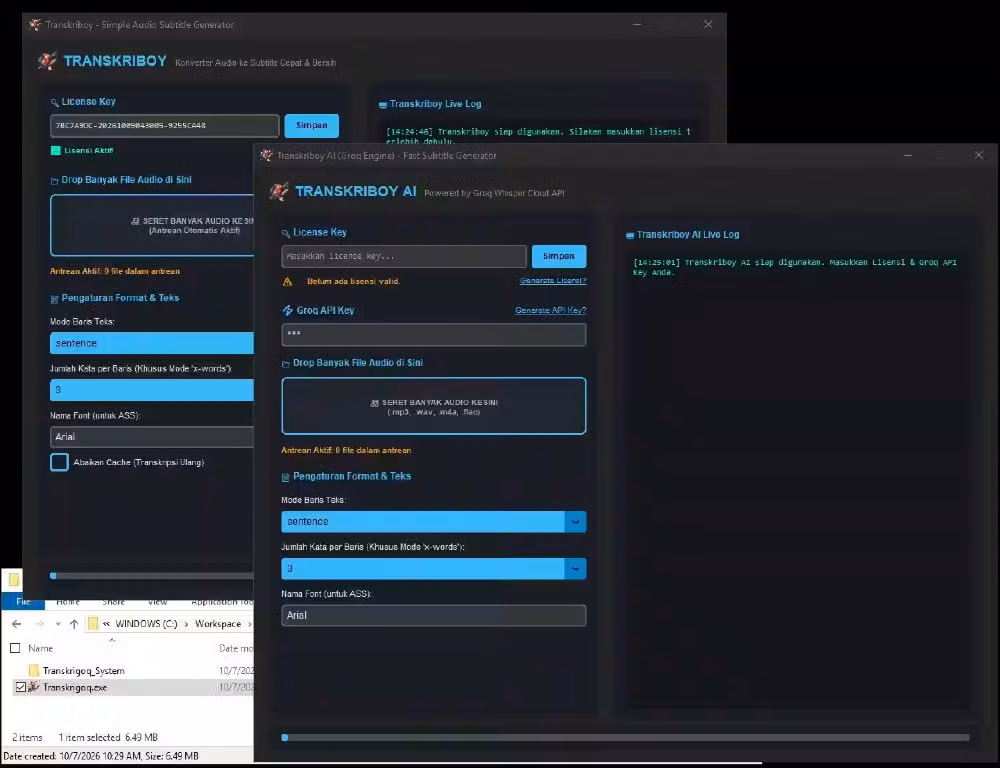The image size is (1000, 768).
Task: Open the Generate API Key link
Action: point(550,310)
